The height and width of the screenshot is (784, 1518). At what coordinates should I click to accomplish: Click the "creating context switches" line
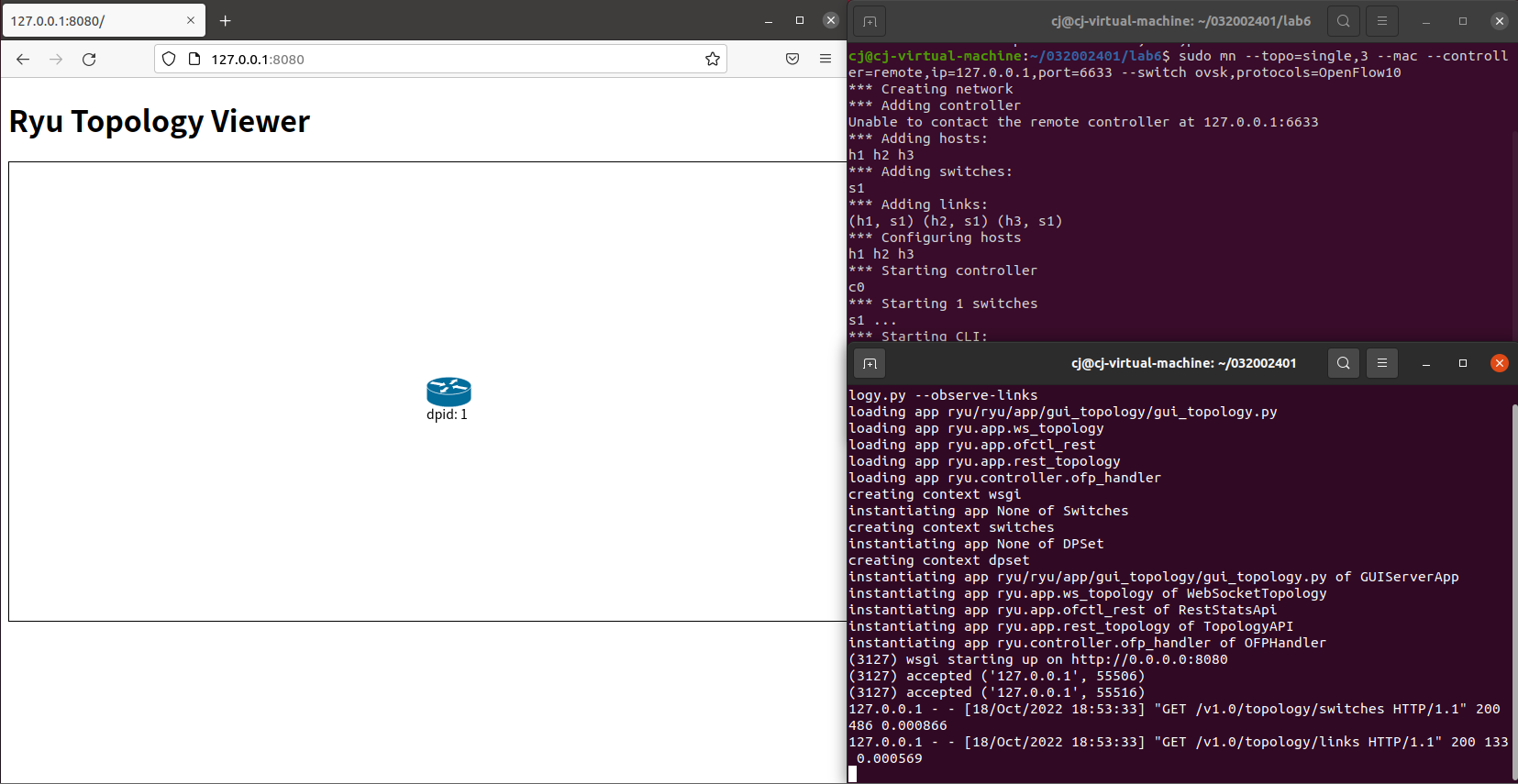(x=951, y=527)
